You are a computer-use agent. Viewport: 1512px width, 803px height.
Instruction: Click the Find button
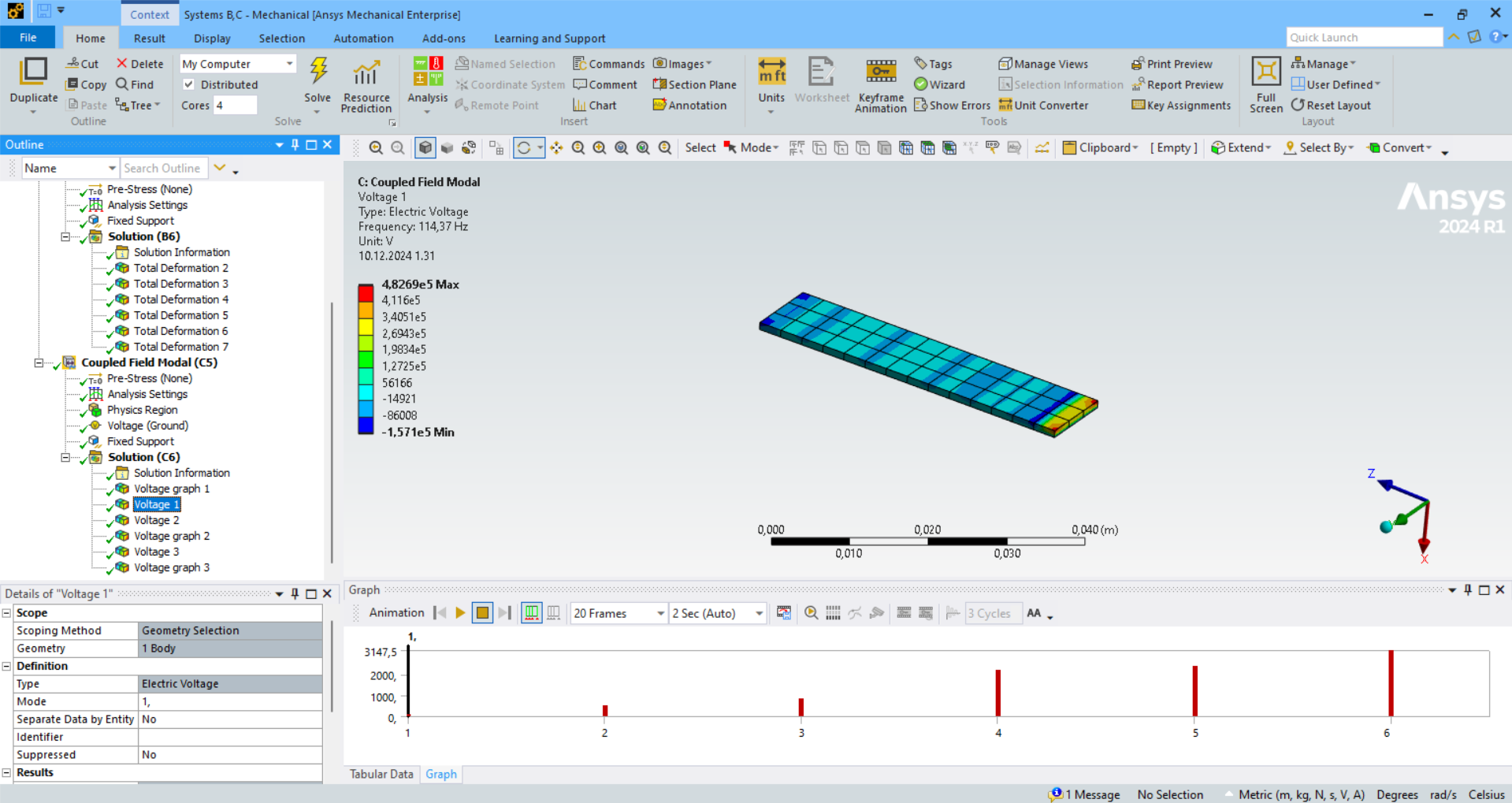135,84
